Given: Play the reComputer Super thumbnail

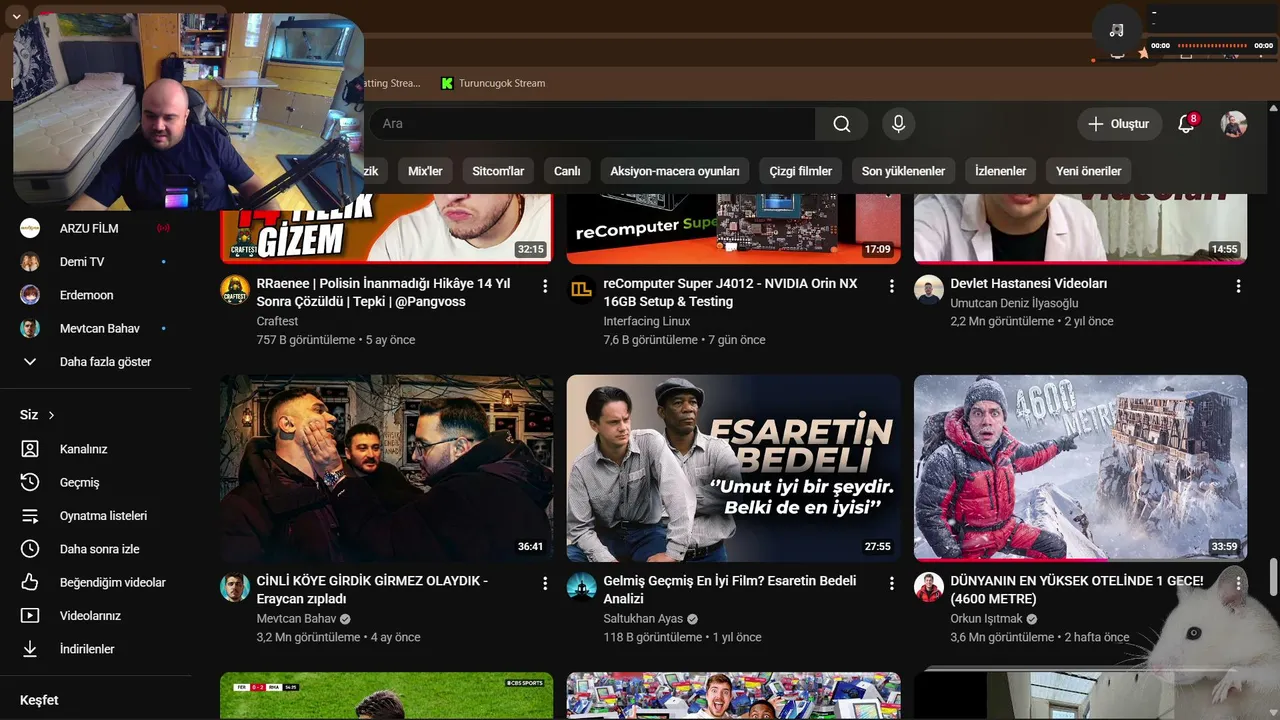Looking at the screenshot, I should pos(734,229).
